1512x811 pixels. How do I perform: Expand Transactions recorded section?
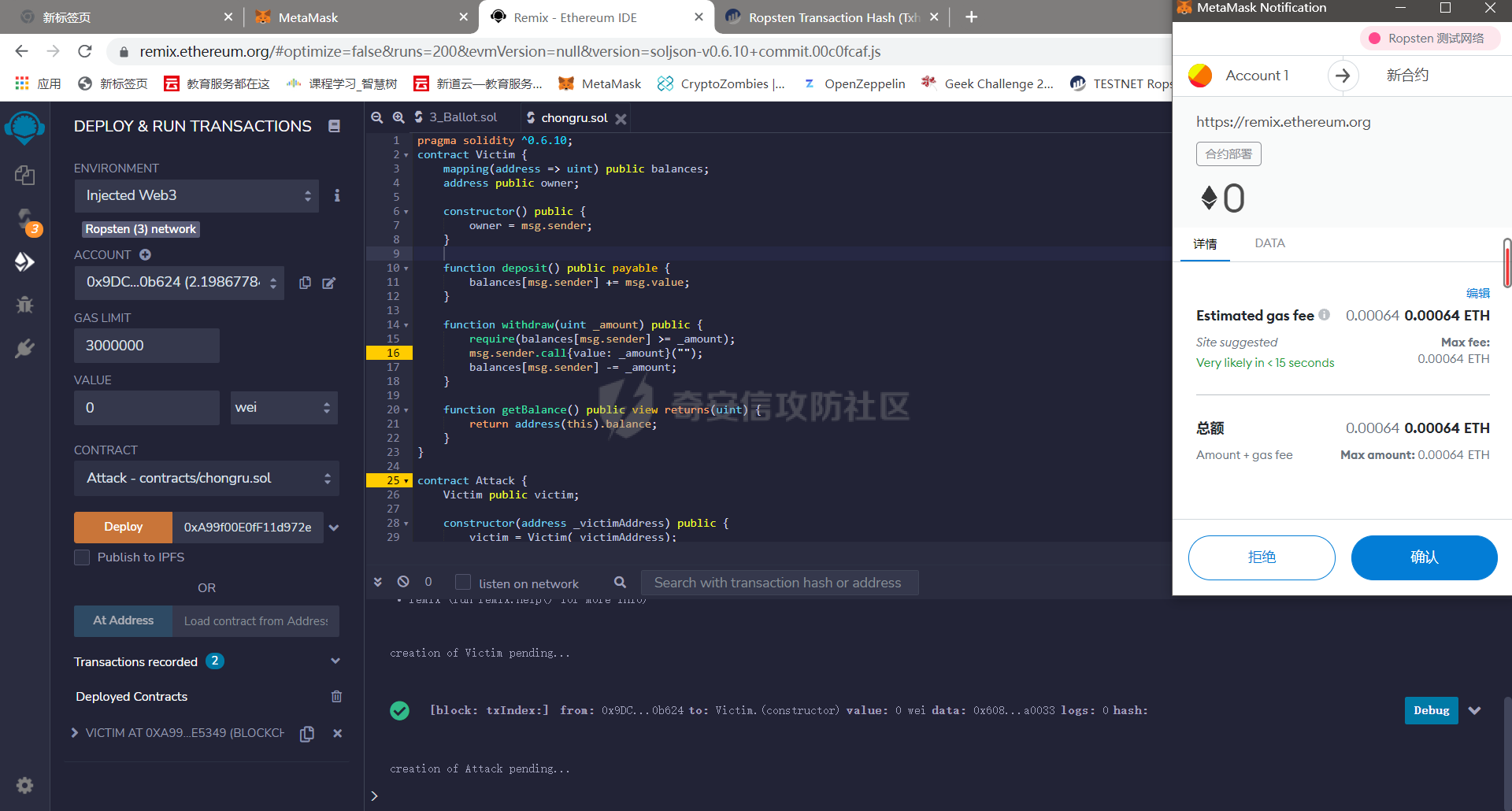click(x=335, y=661)
